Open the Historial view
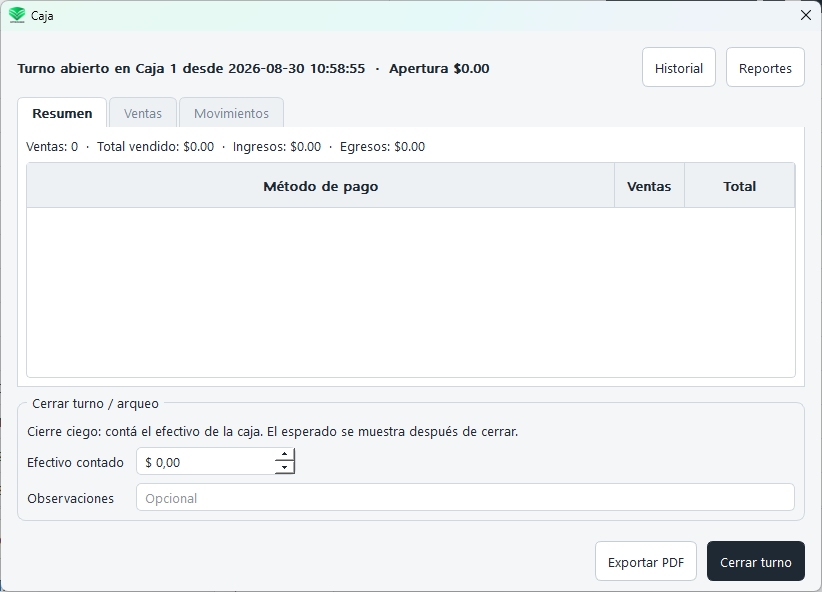The image size is (822, 592). pyautogui.click(x=678, y=68)
